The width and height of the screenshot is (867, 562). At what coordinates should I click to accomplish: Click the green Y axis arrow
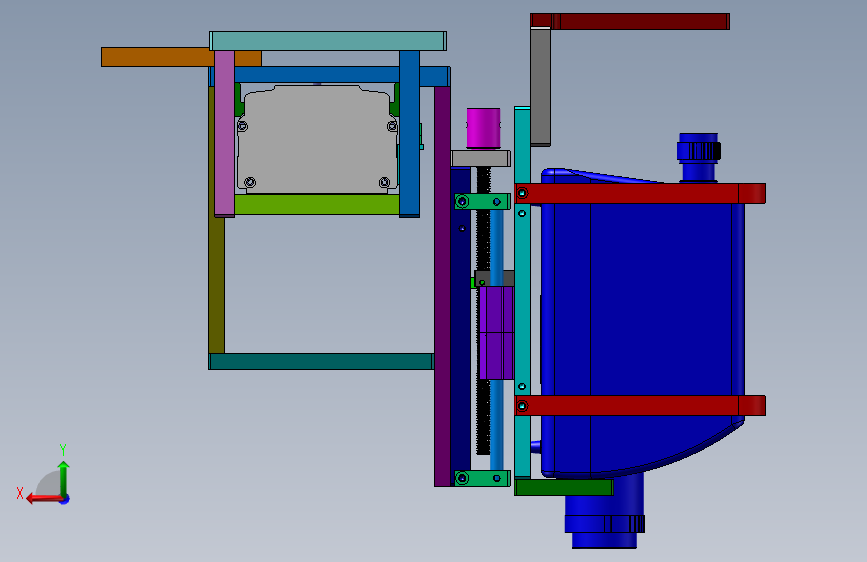click(x=64, y=478)
